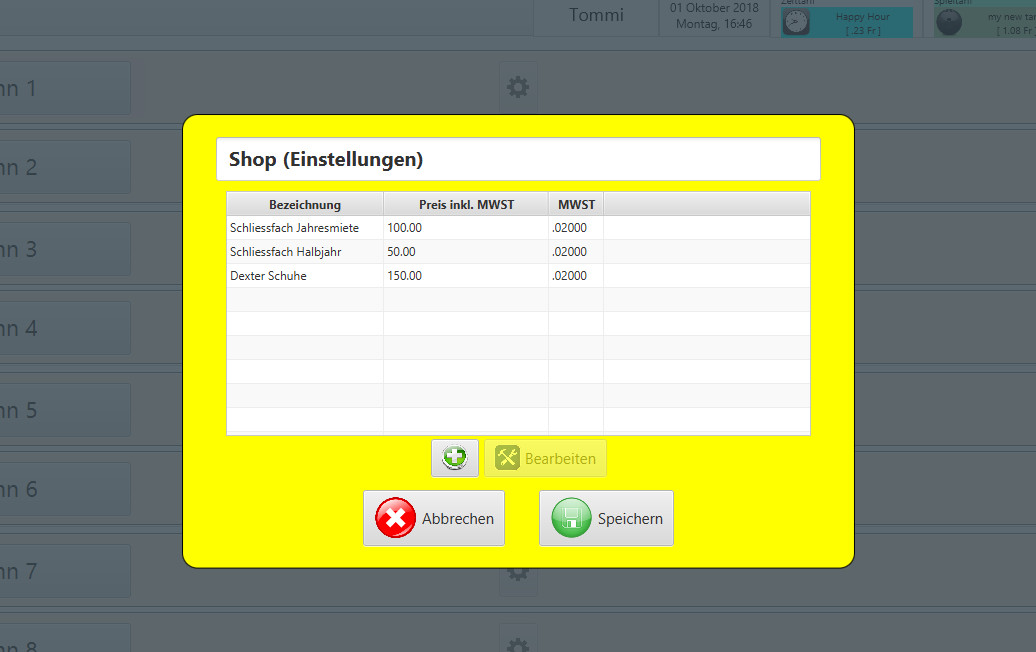Click the bowling ball icon in the Spieltarif panel
The image size is (1036, 652).
tap(948, 23)
